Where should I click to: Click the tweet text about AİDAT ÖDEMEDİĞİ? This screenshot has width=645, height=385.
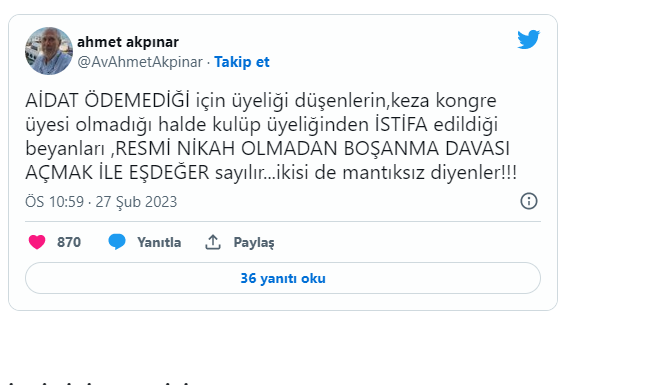[x=271, y=136]
